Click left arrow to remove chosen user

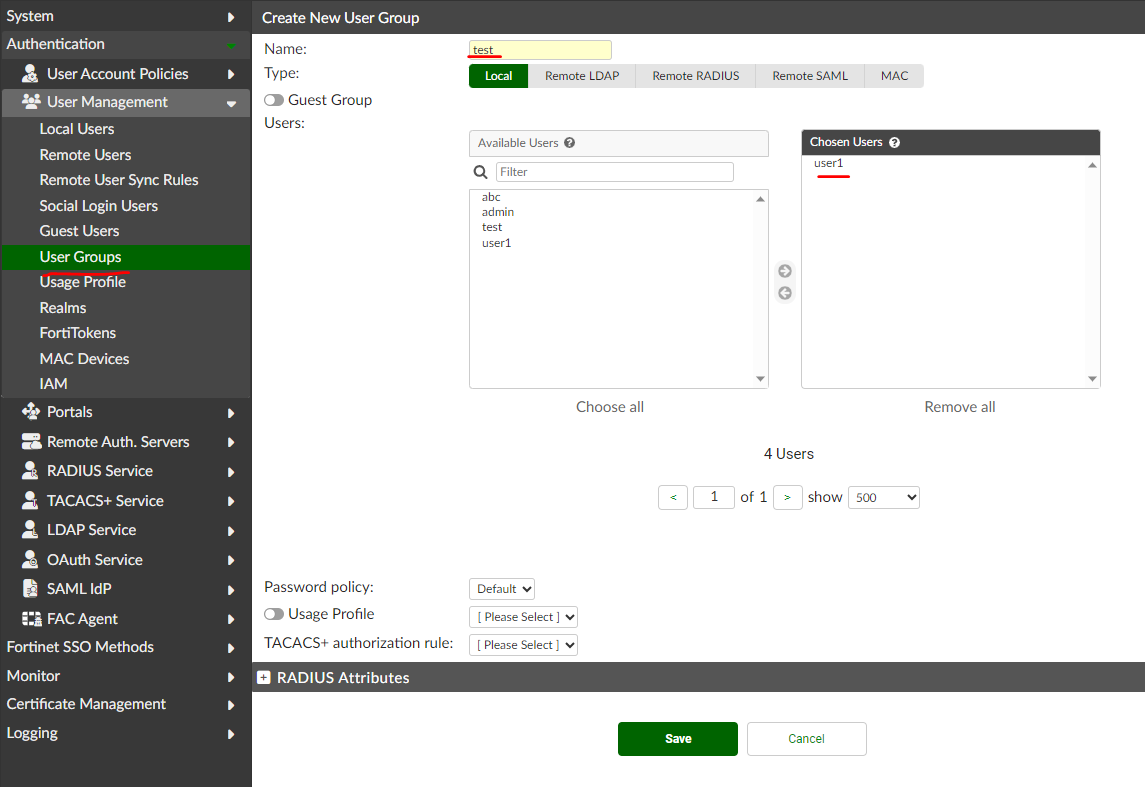coord(785,293)
